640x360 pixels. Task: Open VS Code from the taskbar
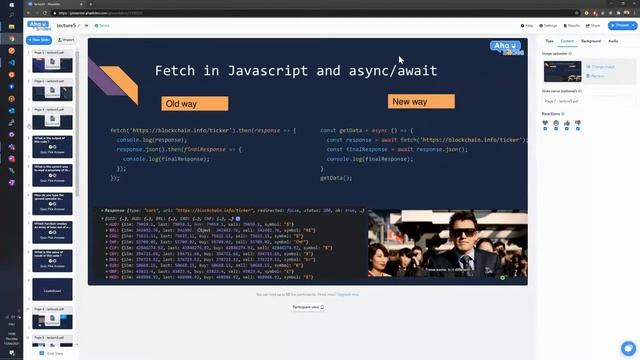[11, 63]
